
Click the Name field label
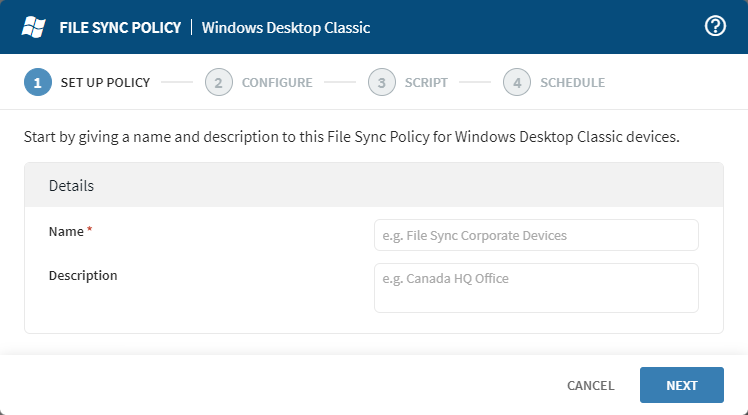tap(66, 231)
